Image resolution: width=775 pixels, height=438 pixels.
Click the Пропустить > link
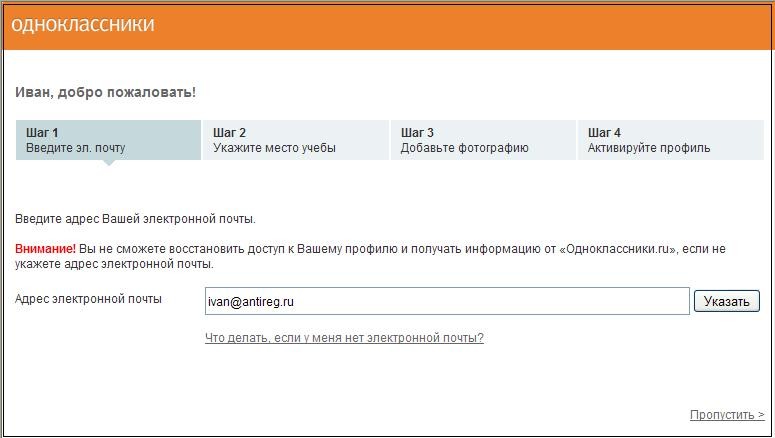[727, 415]
